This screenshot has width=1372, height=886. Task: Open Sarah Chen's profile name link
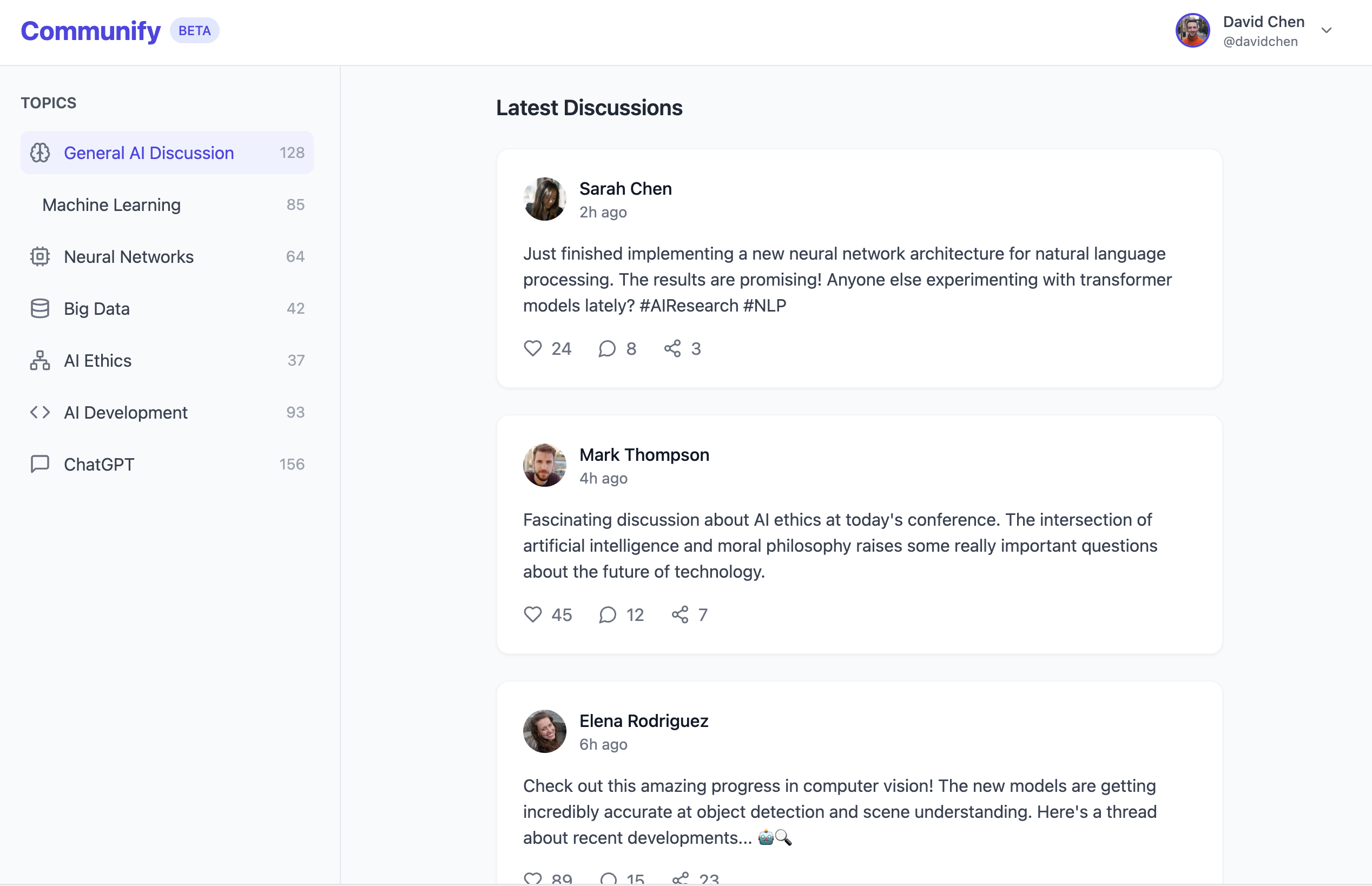[625, 189]
